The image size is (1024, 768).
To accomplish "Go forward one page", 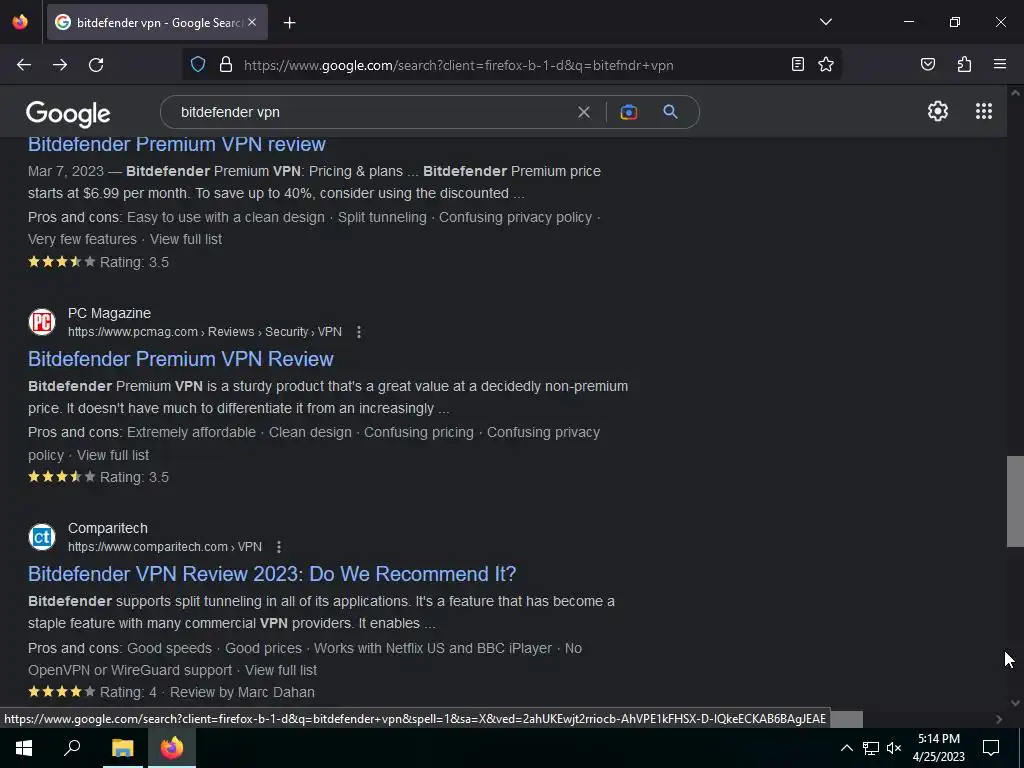I will [x=60, y=65].
